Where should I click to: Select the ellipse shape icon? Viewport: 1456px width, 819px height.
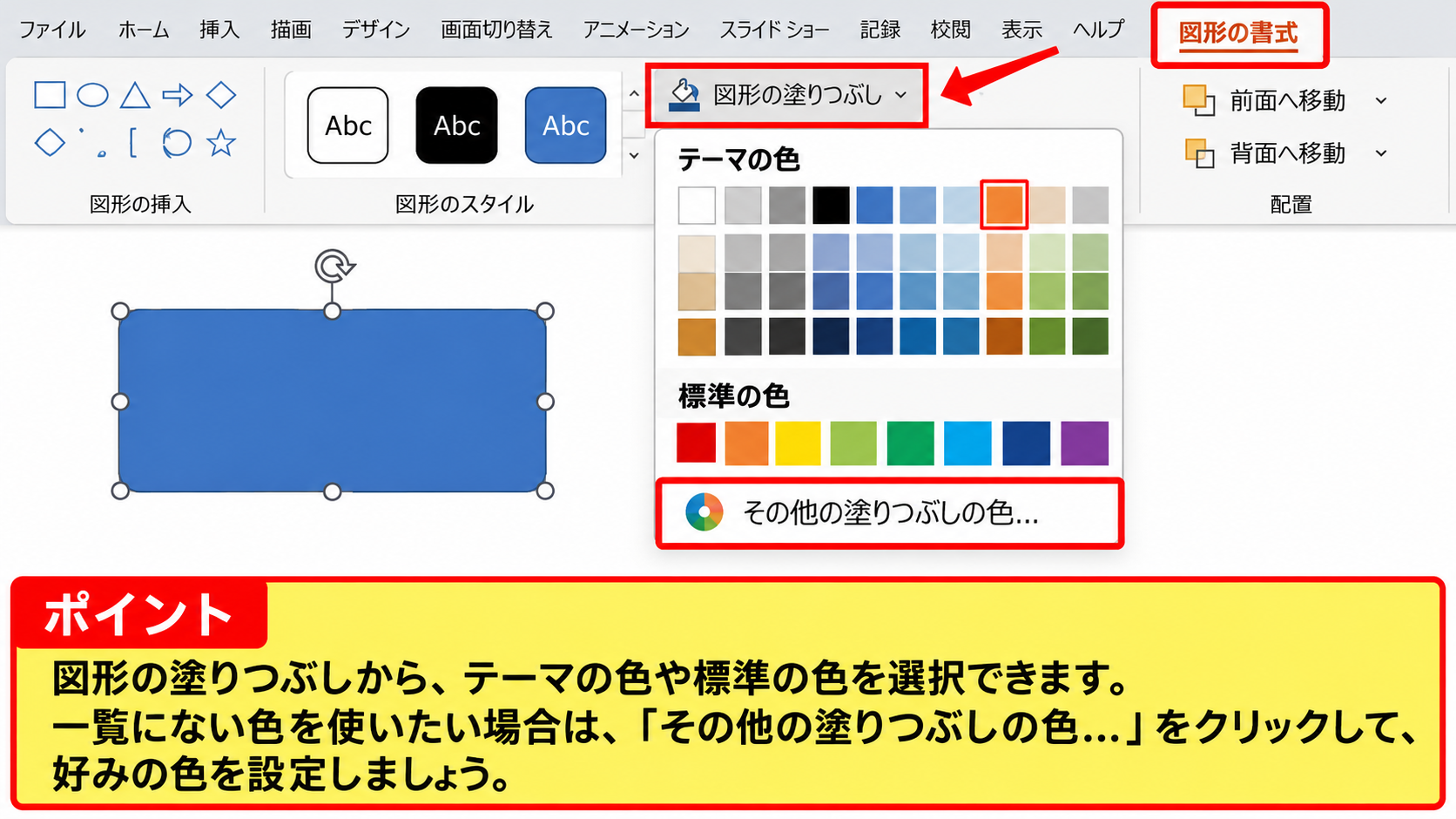pyautogui.click(x=92, y=95)
